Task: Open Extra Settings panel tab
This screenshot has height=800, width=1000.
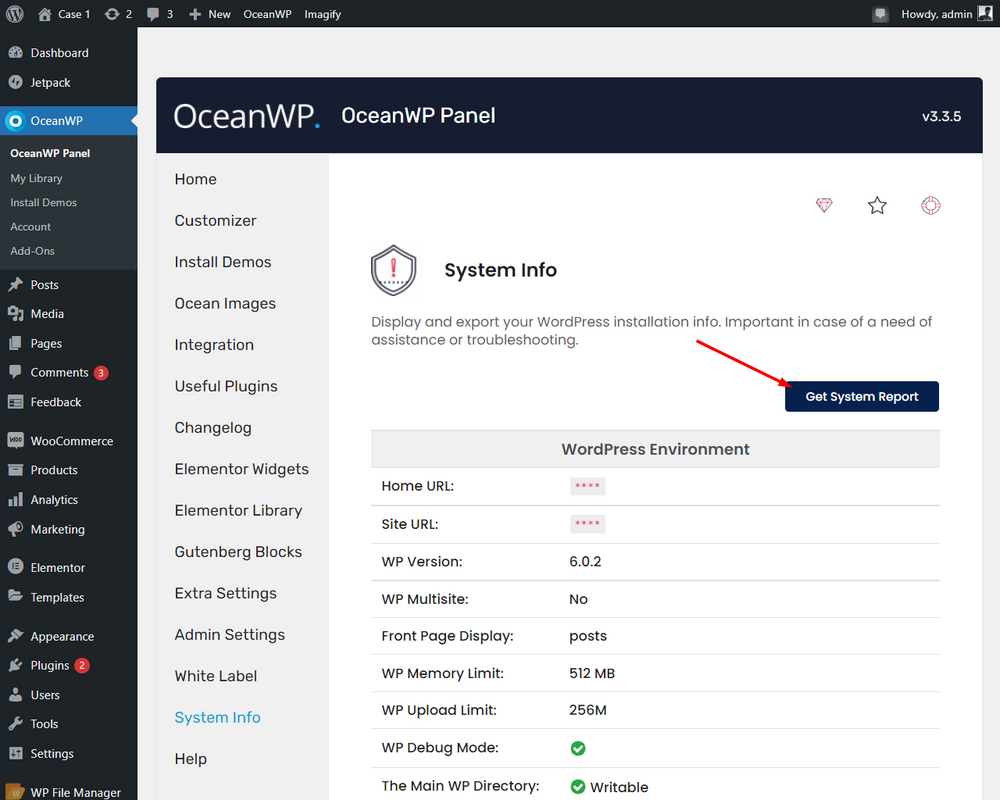Action: click(x=226, y=593)
